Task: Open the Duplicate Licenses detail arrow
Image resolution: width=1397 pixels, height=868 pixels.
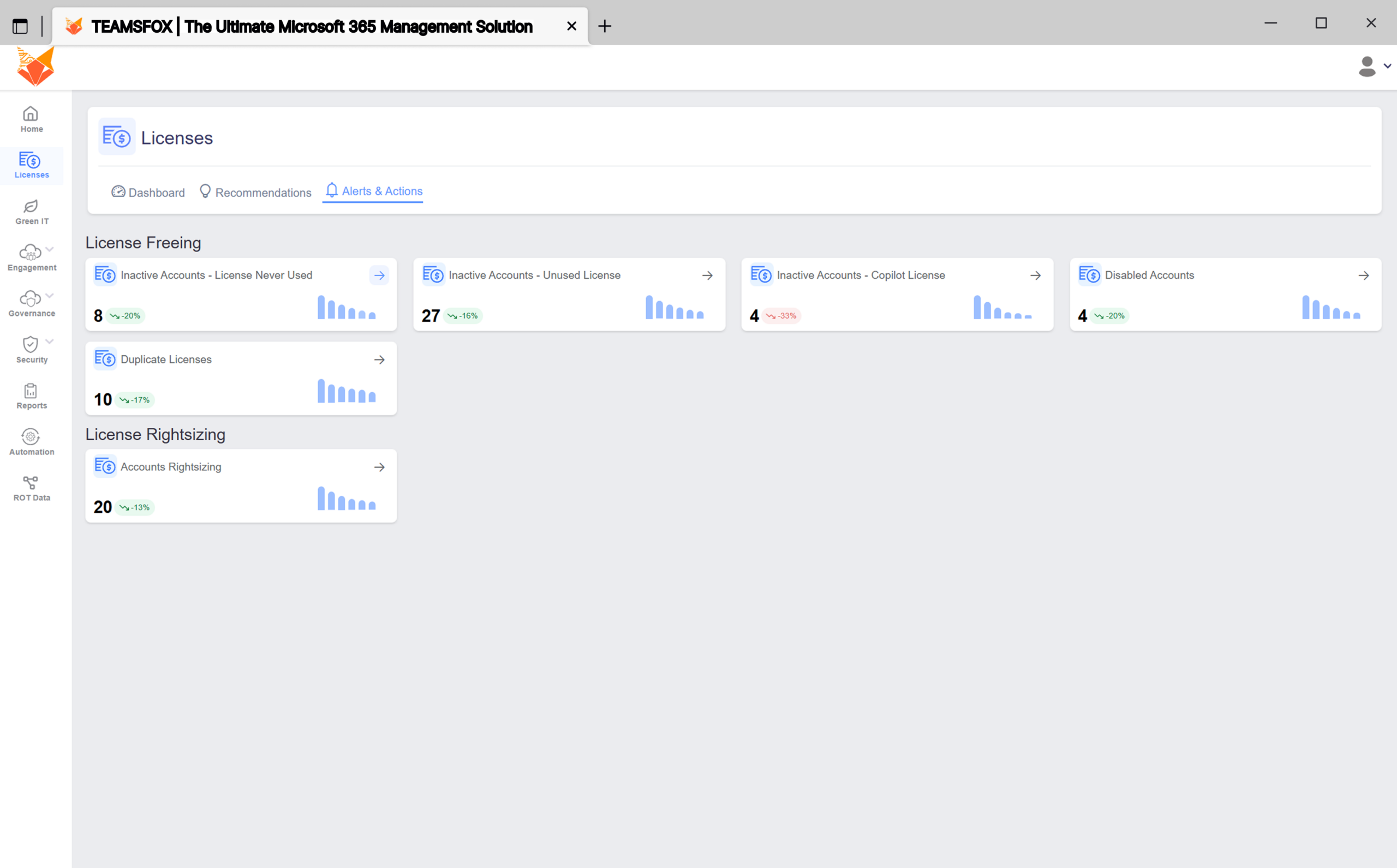Action: [x=379, y=360]
